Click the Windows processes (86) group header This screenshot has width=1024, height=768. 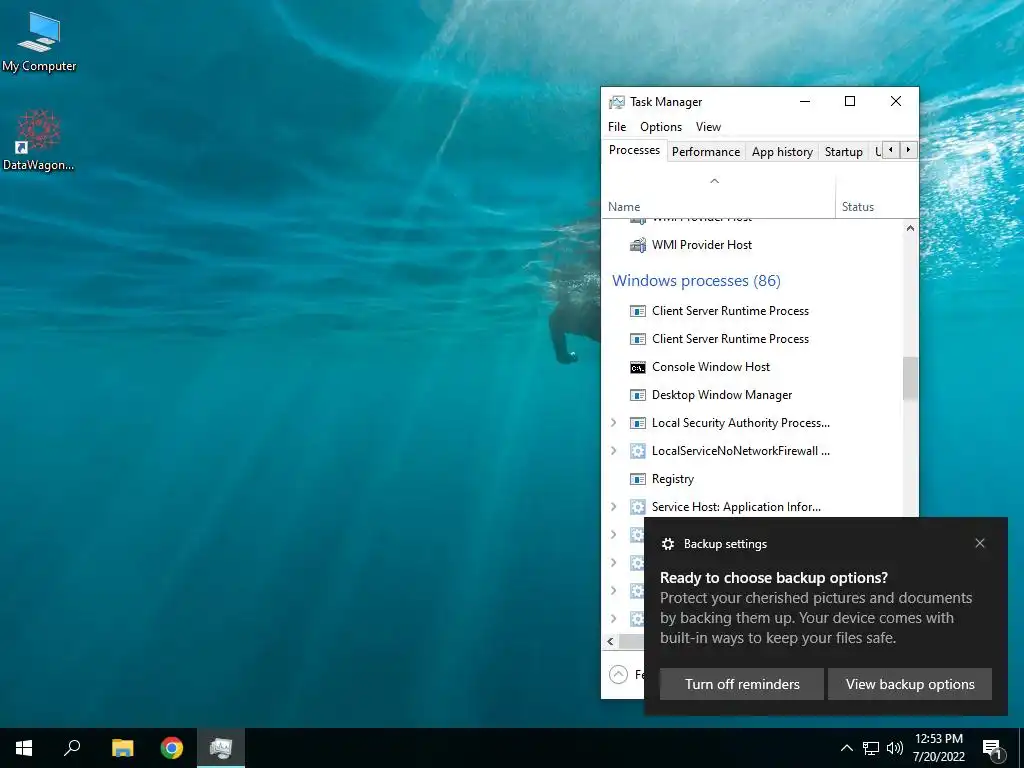pyautogui.click(x=696, y=281)
